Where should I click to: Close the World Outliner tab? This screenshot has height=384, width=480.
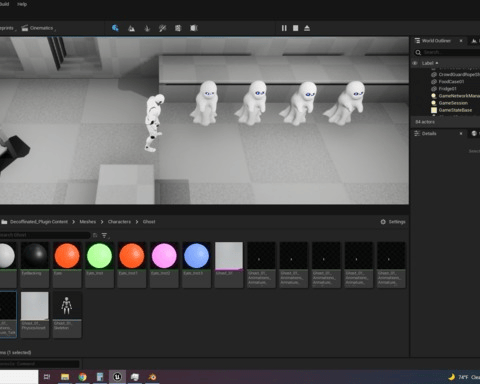[461, 41]
